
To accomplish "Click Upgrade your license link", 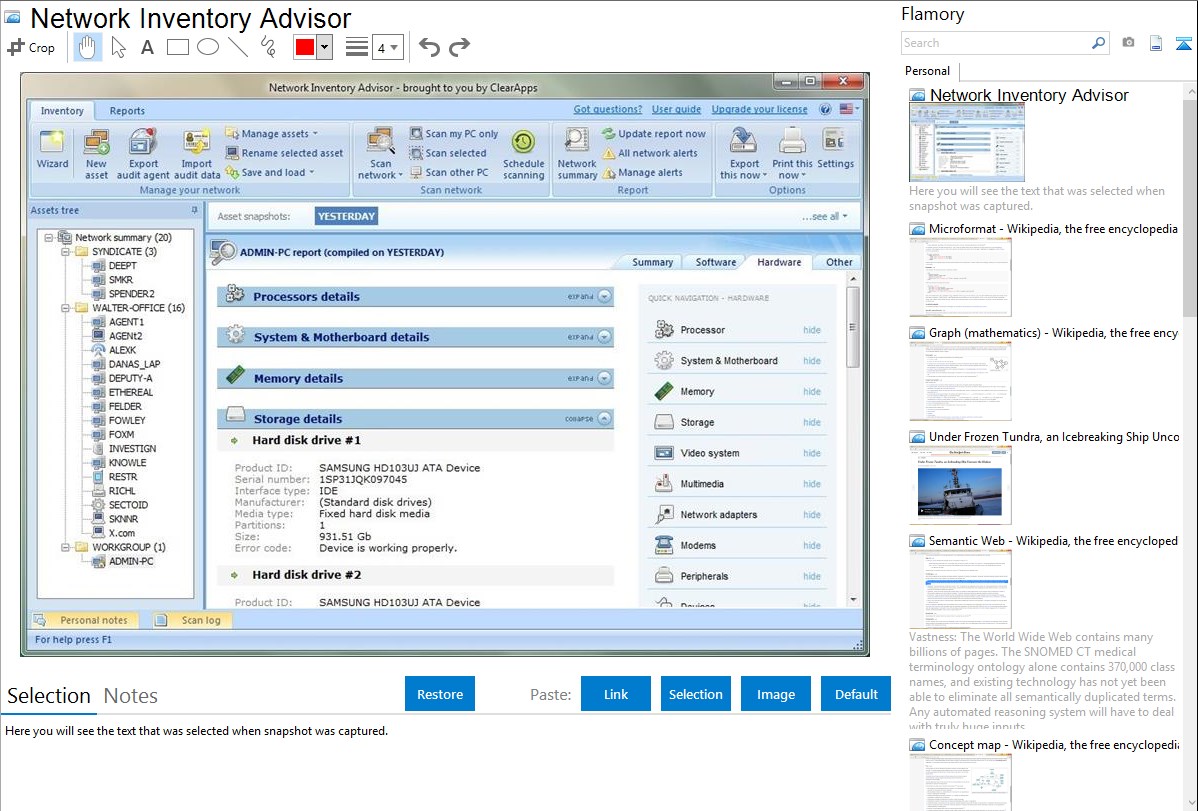I will (x=759, y=109).
